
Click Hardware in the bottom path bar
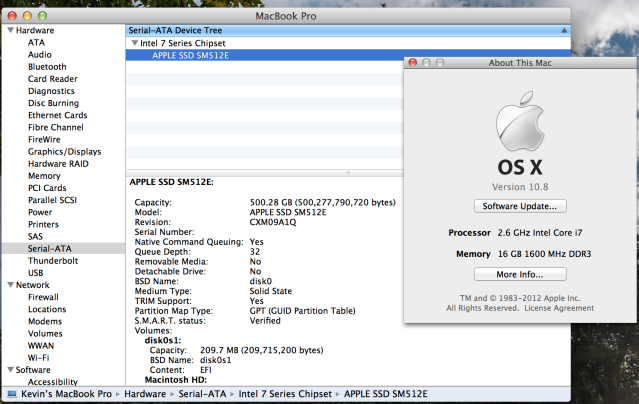click(x=145, y=394)
